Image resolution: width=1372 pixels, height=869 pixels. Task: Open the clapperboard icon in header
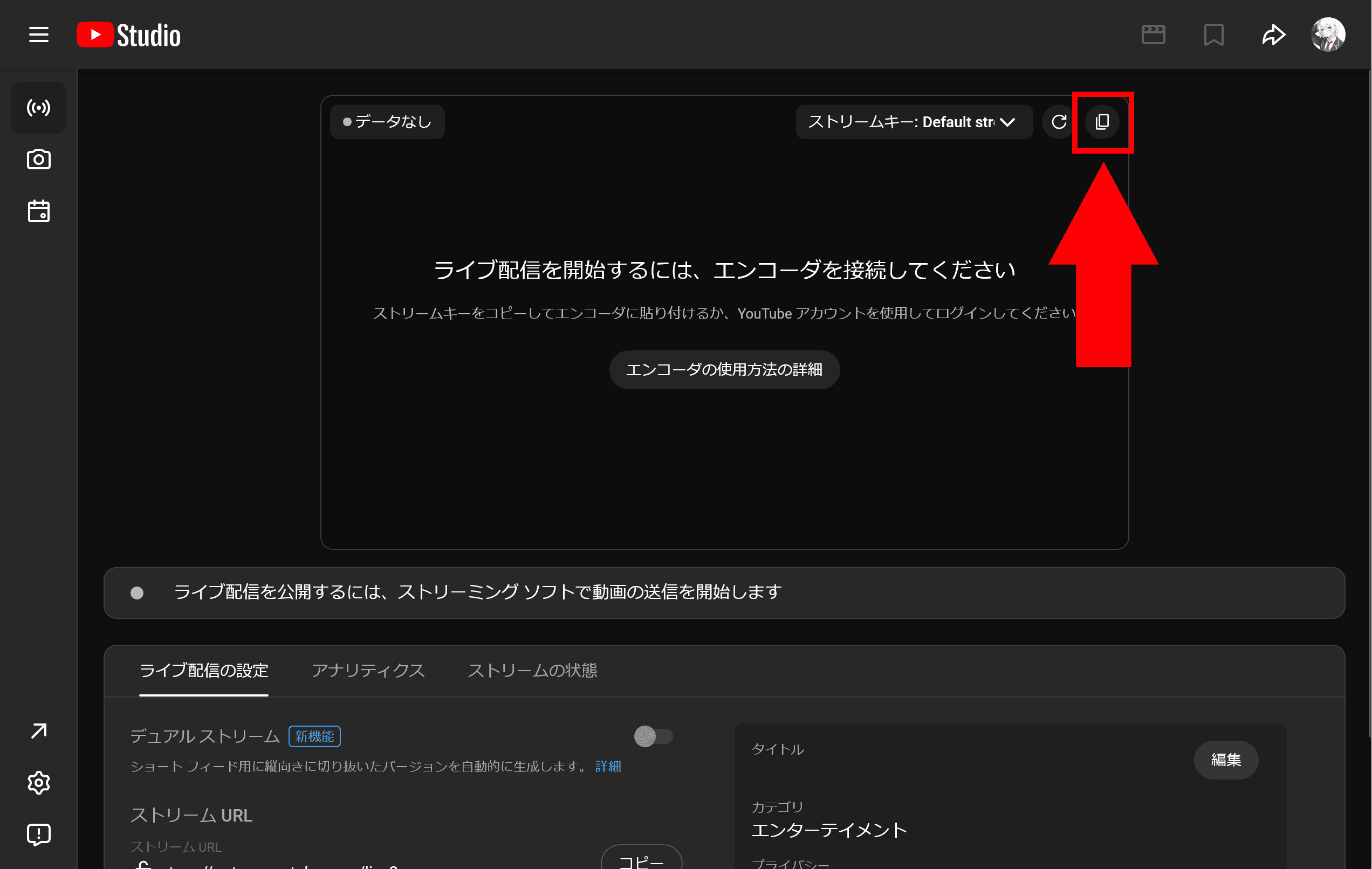coord(1153,35)
